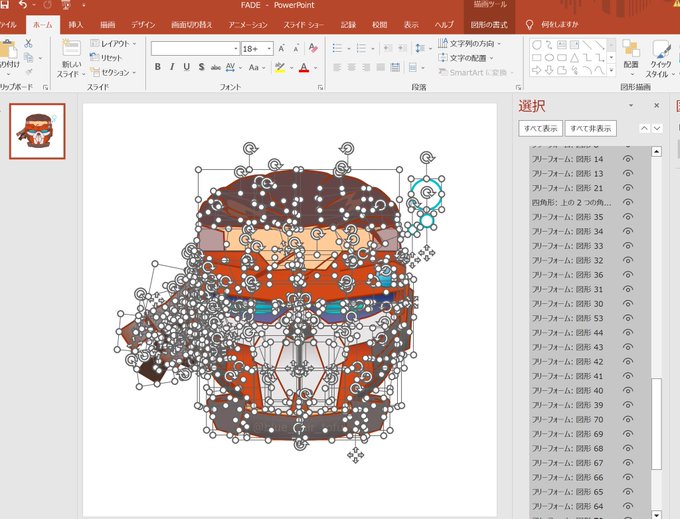Hide フリーフォーム: 図形 70 via eye icon

(628, 419)
